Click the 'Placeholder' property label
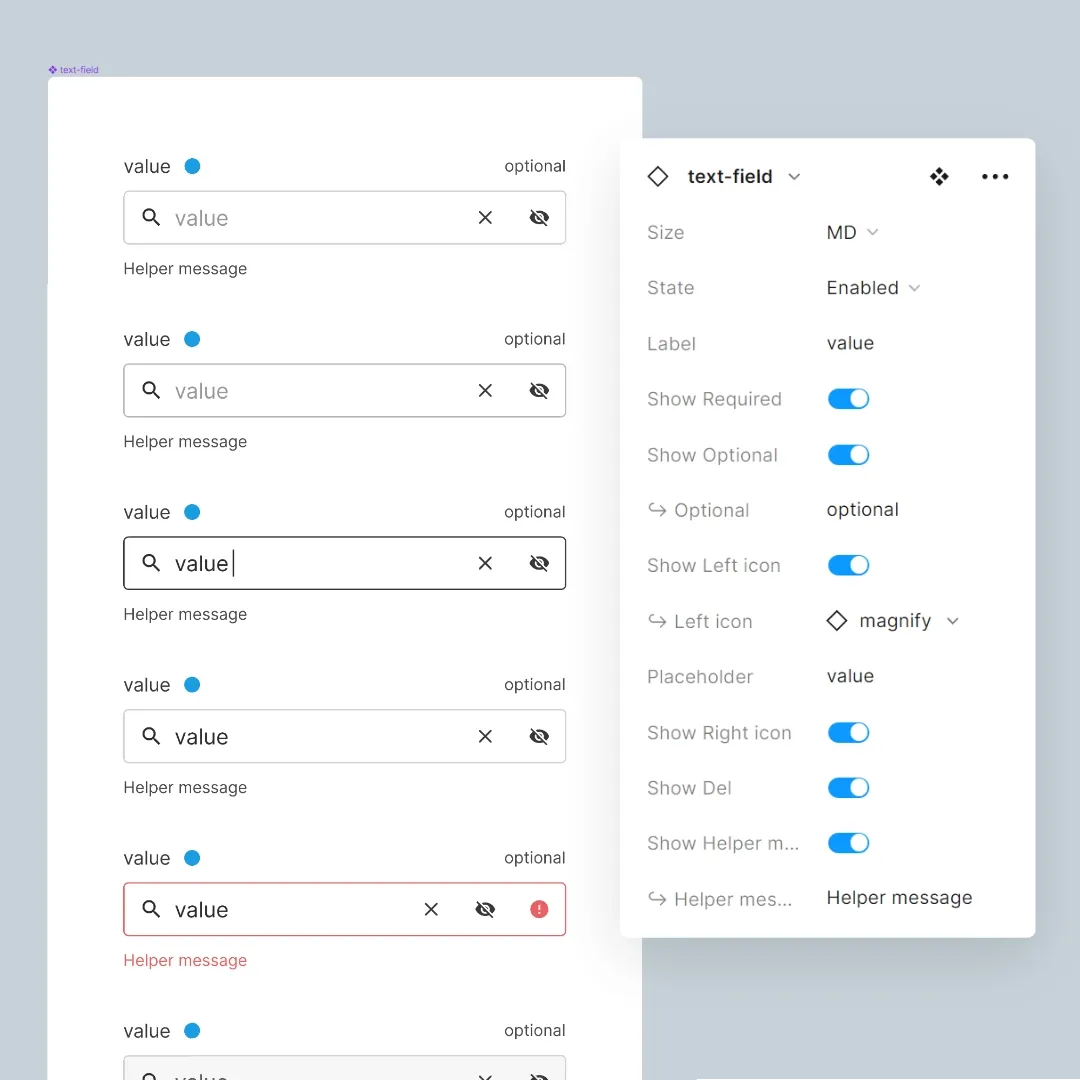Image resolution: width=1080 pixels, height=1080 pixels. pos(700,676)
